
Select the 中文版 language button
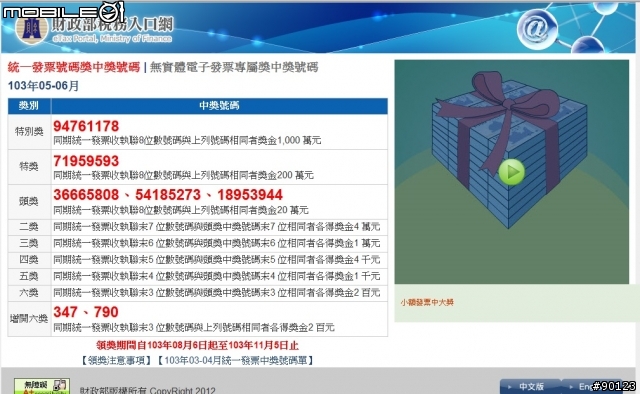pyautogui.click(x=531, y=386)
